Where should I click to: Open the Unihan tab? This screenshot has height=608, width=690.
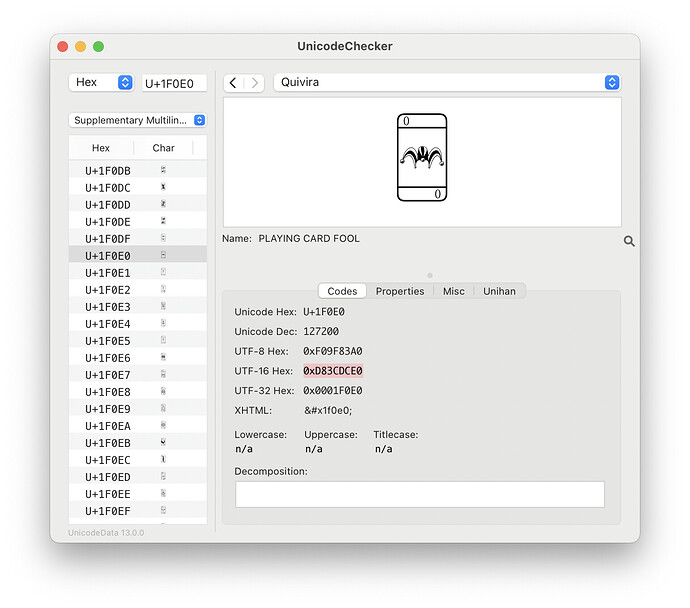(x=500, y=291)
